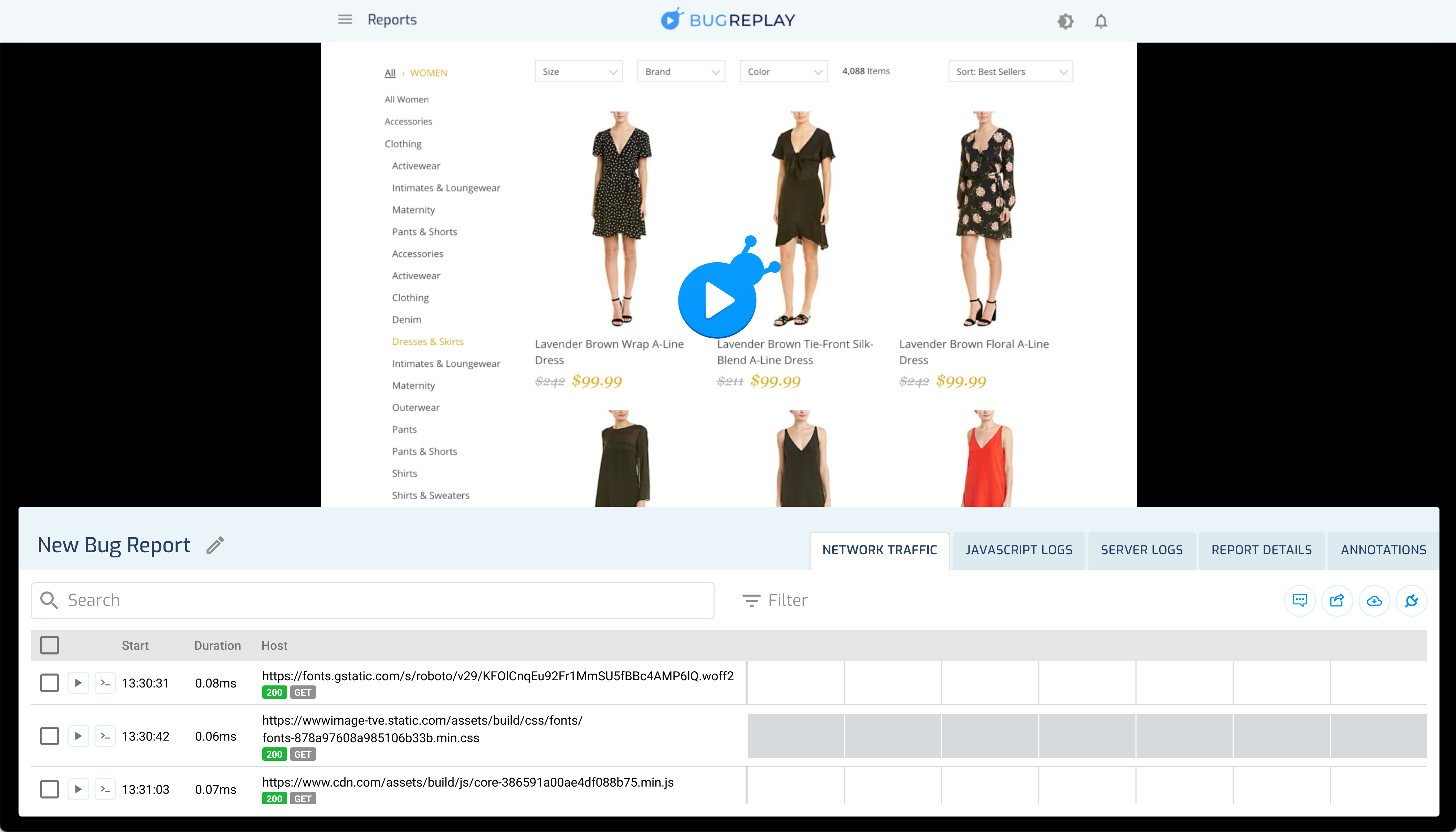The image size is (1456, 832).
Task: Check the 13:30:42 request row
Action: [50, 736]
